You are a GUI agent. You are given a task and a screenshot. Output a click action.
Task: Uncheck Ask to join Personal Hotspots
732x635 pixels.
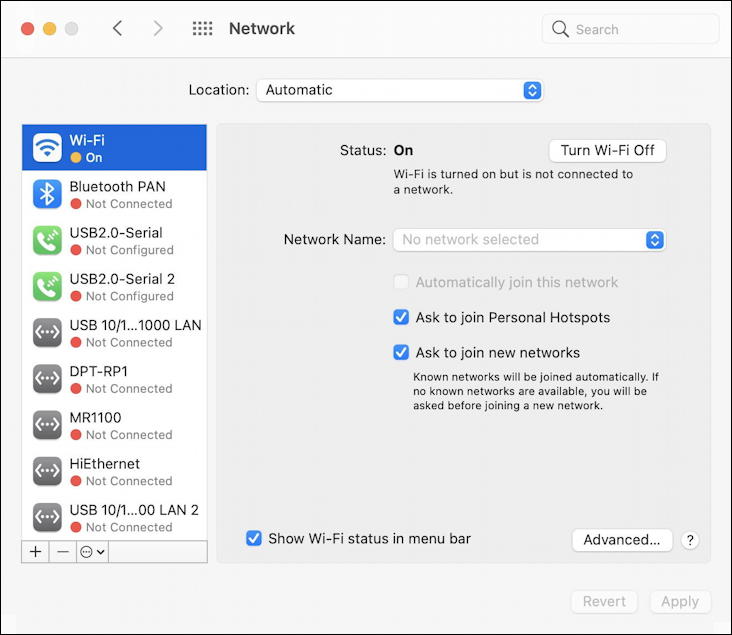pos(401,317)
